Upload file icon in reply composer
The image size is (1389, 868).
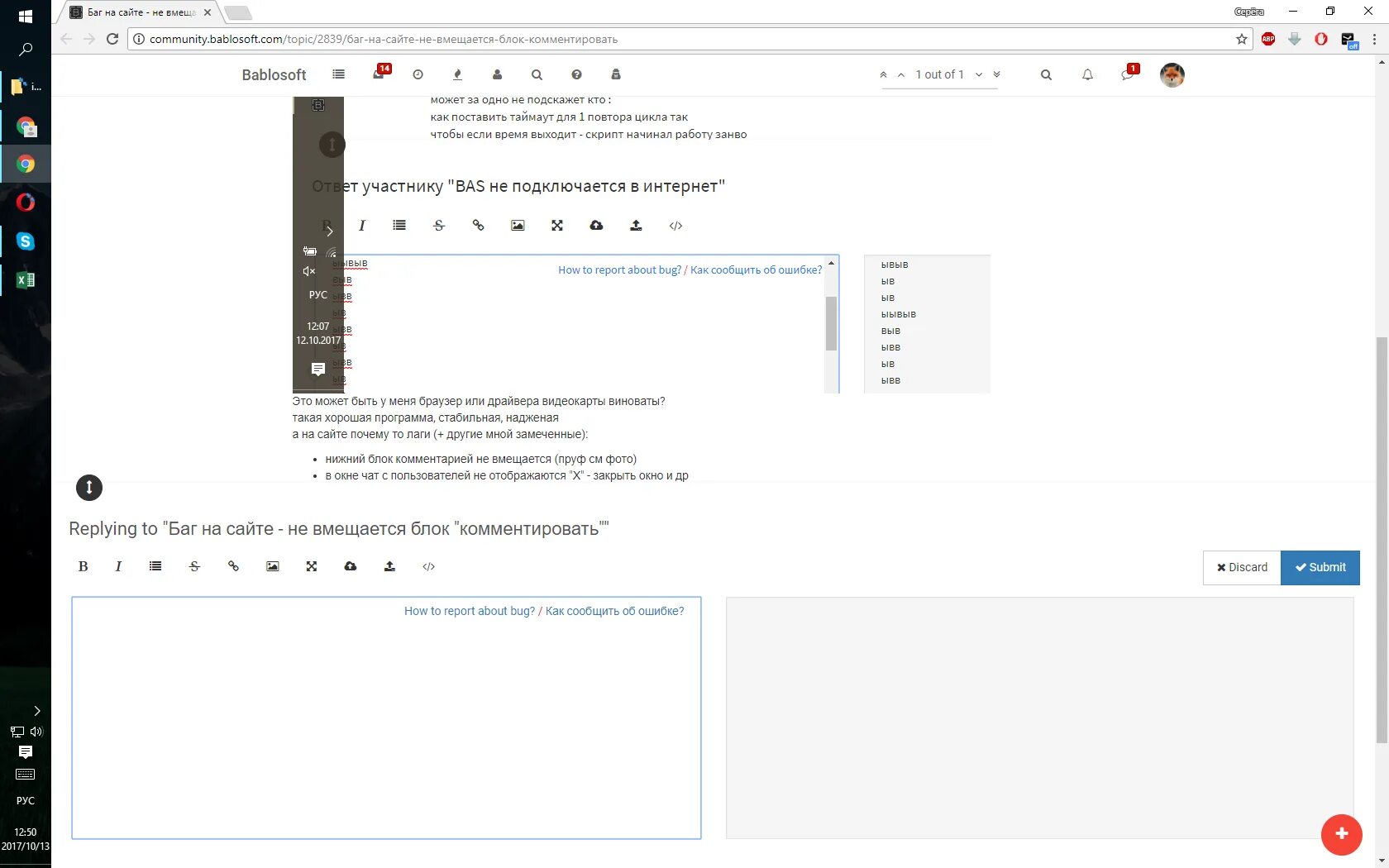pyautogui.click(x=389, y=566)
